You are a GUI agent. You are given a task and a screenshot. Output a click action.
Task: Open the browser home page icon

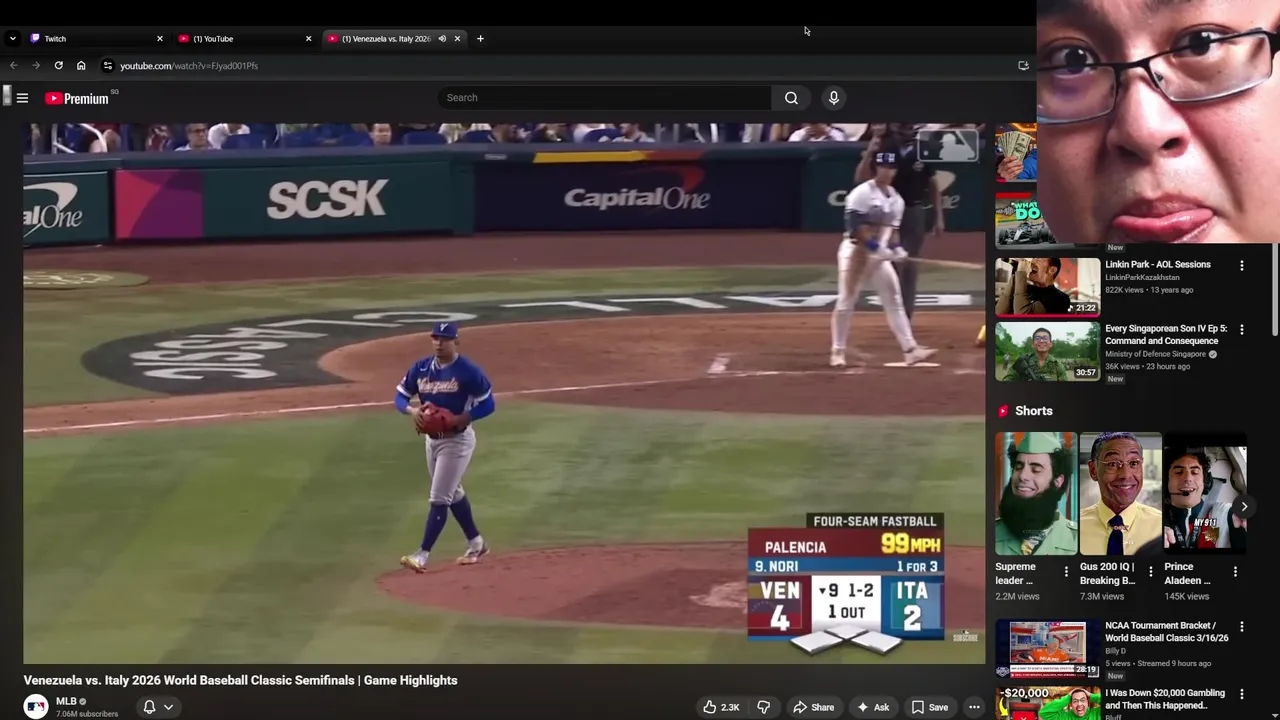pos(81,66)
